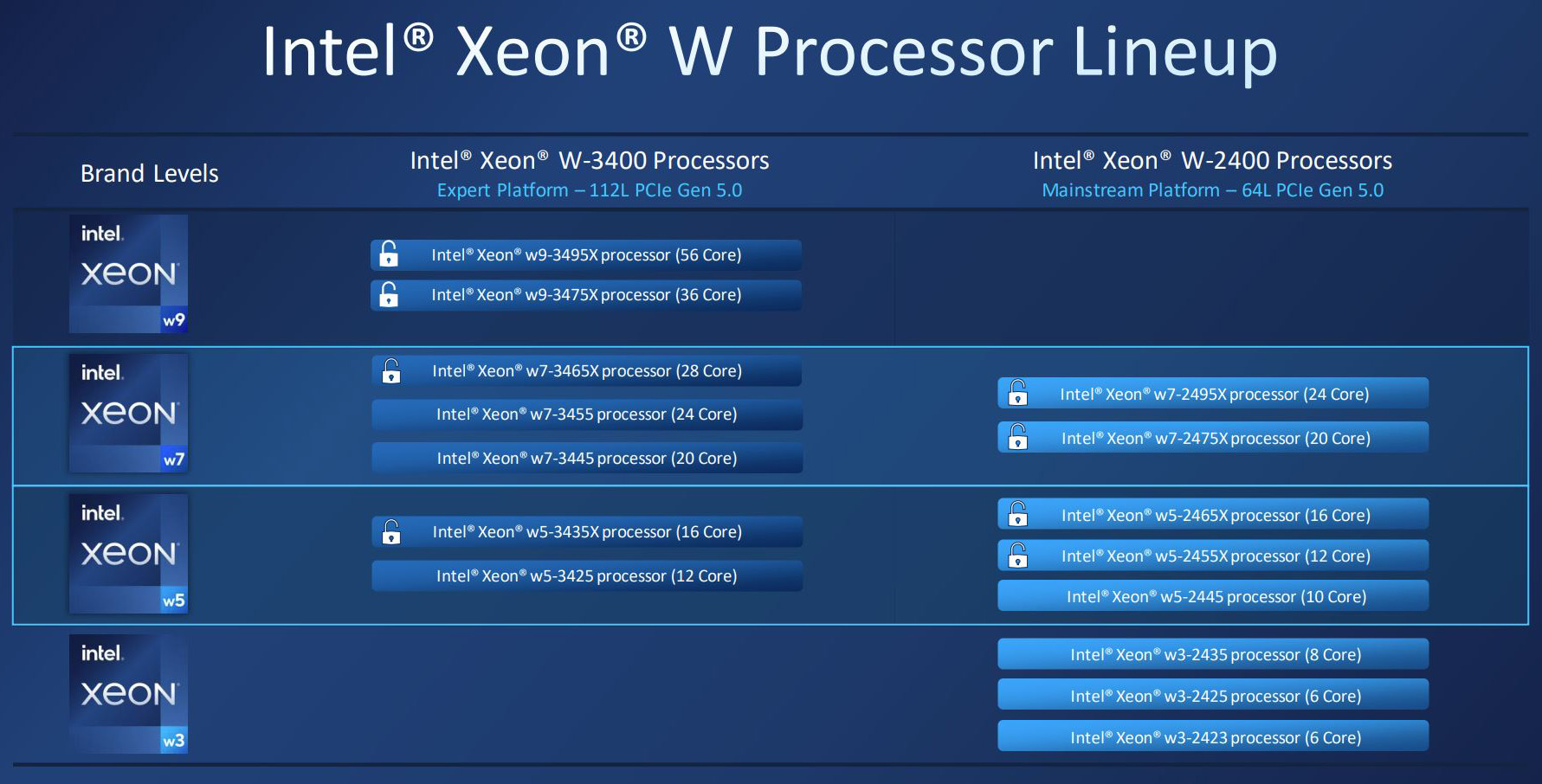Click the unlock icon next to w7-3465X
This screenshot has width=1542, height=784.
[x=391, y=370]
